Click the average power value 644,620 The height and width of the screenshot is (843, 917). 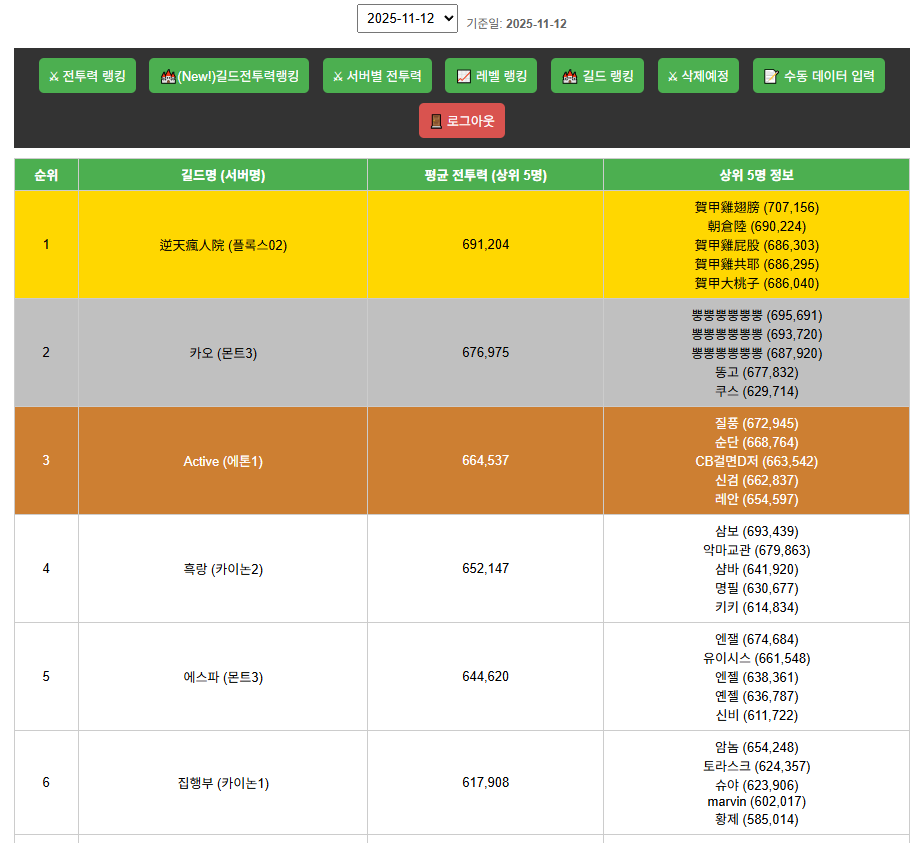[x=485, y=677]
